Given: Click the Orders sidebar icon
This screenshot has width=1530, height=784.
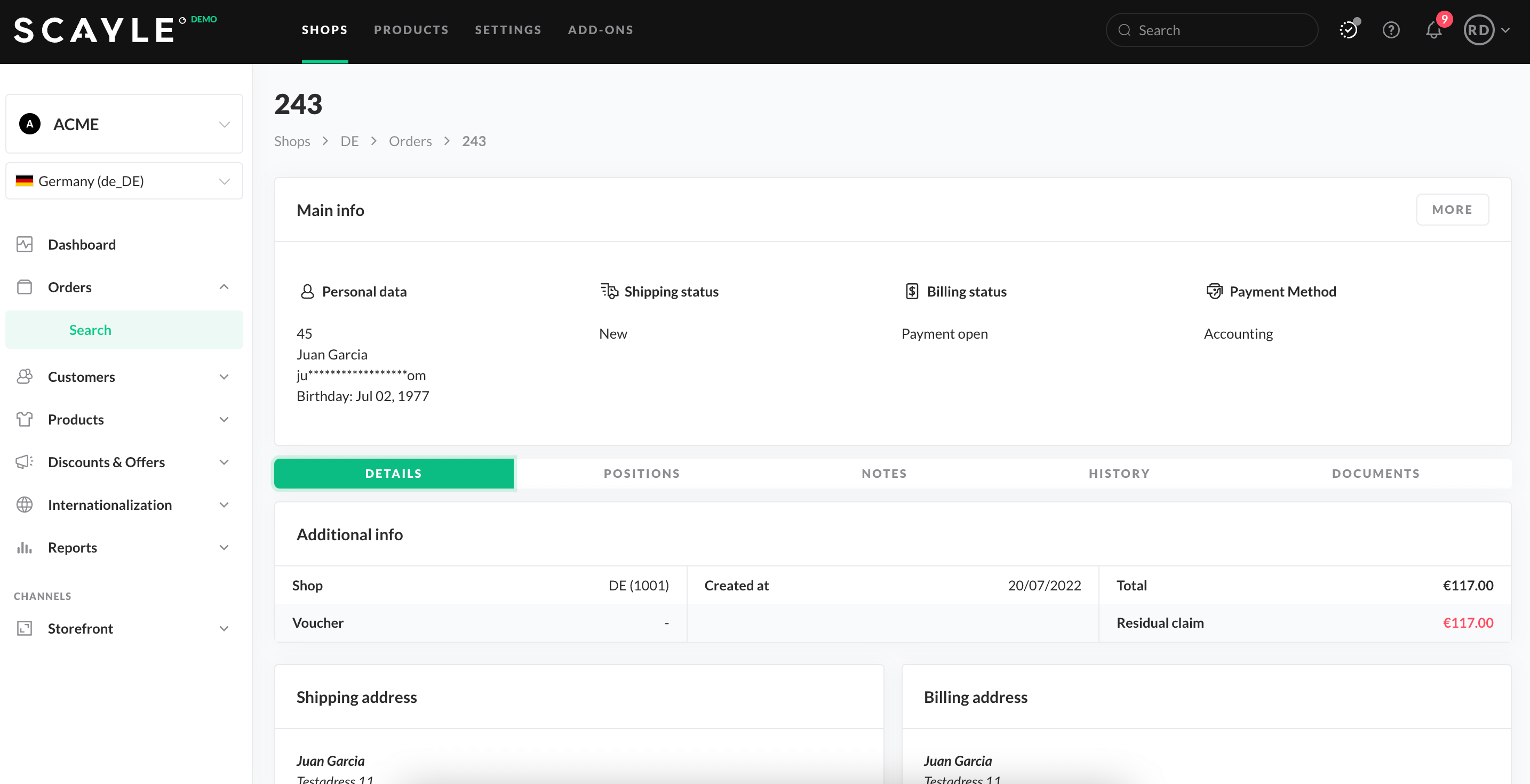Looking at the screenshot, I should tap(25, 287).
